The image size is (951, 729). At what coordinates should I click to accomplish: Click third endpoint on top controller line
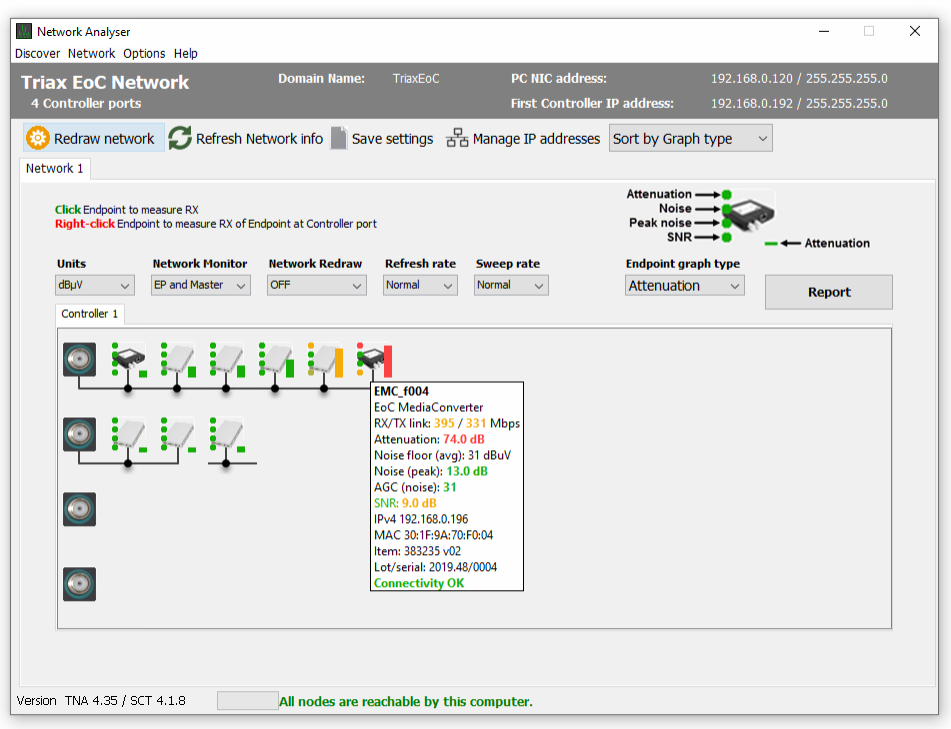click(x=227, y=360)
